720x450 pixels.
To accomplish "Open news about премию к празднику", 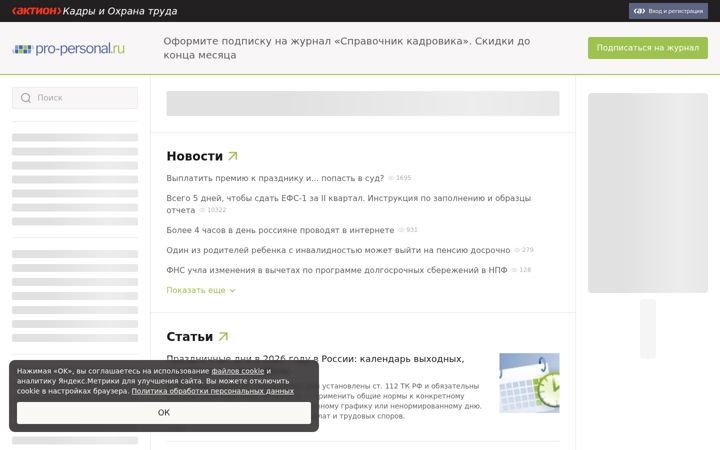I will coord(275,178).
